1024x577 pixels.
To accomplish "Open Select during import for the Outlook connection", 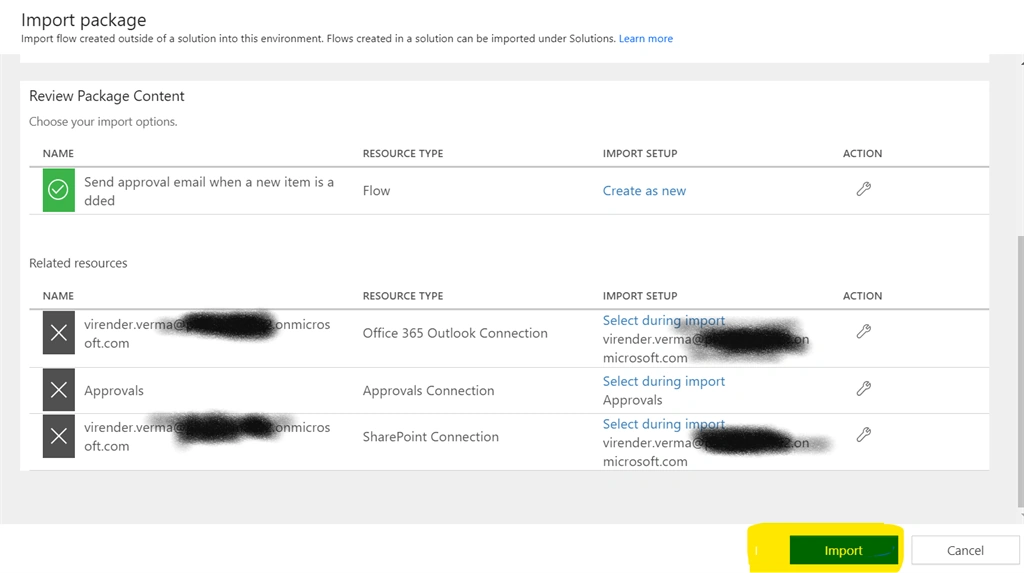I will point(664,320).
